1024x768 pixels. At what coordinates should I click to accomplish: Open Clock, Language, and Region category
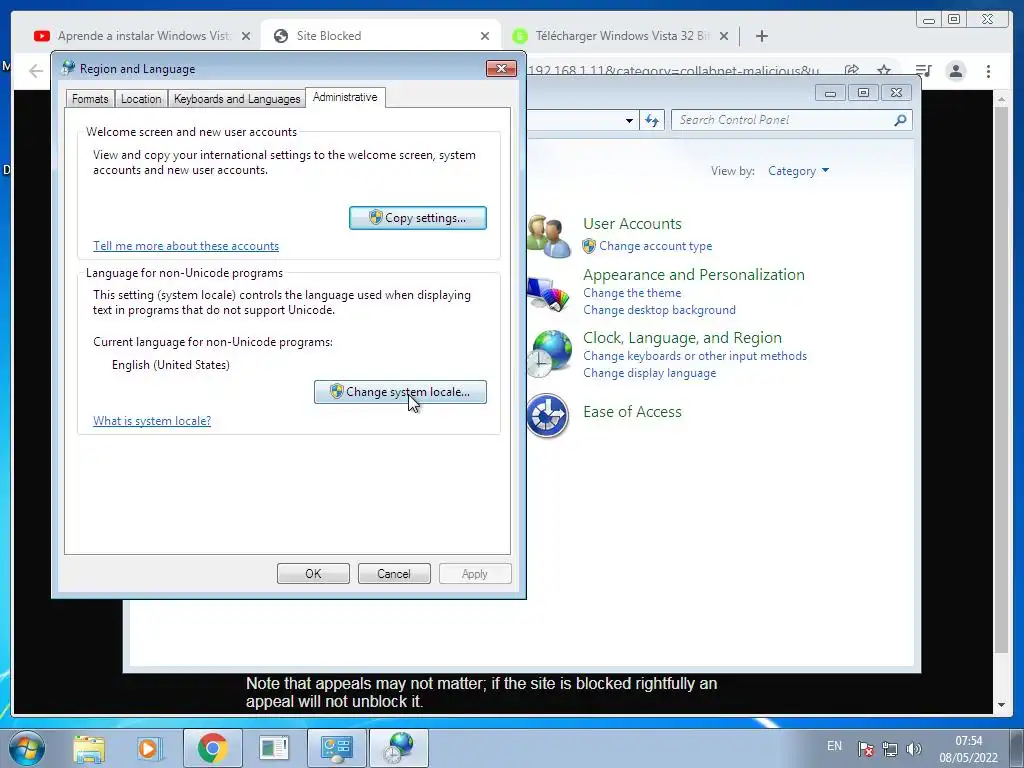682,338
